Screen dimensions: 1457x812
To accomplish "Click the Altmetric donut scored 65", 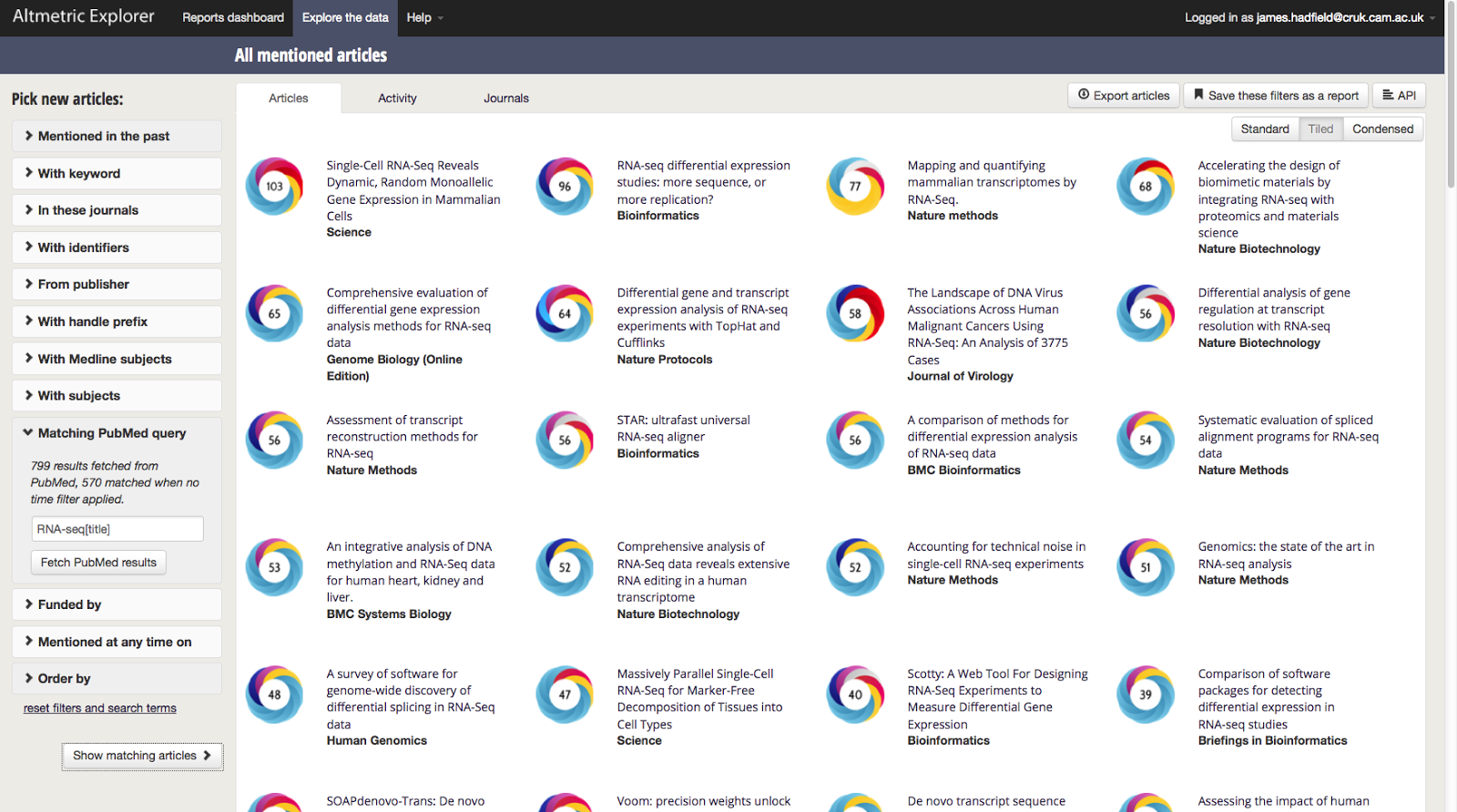I will click(x=274, y=313).
